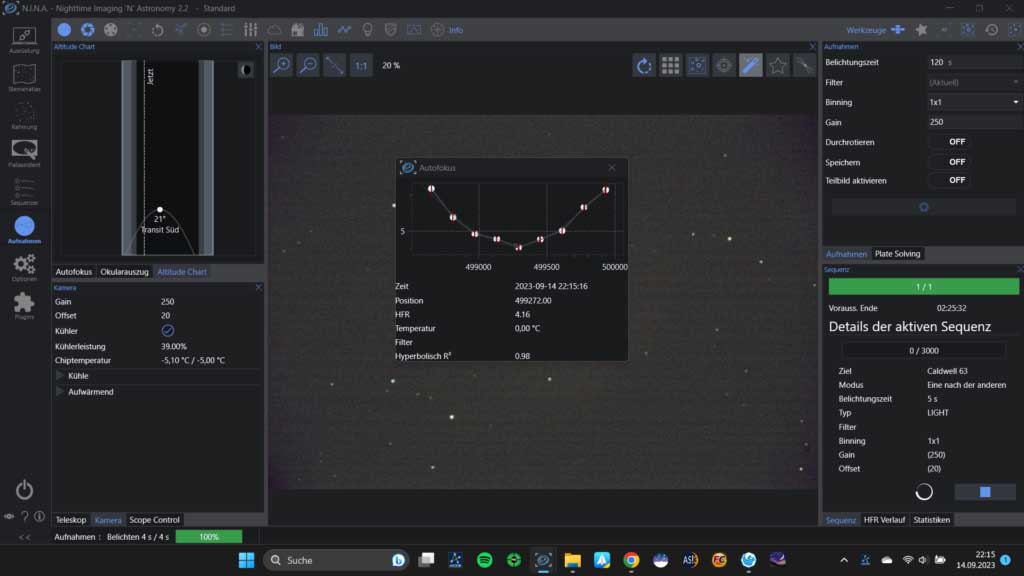This screenshot has height=576, width=1024.
Task: Open the Plugins sidebar section
Action: point(24,306)
